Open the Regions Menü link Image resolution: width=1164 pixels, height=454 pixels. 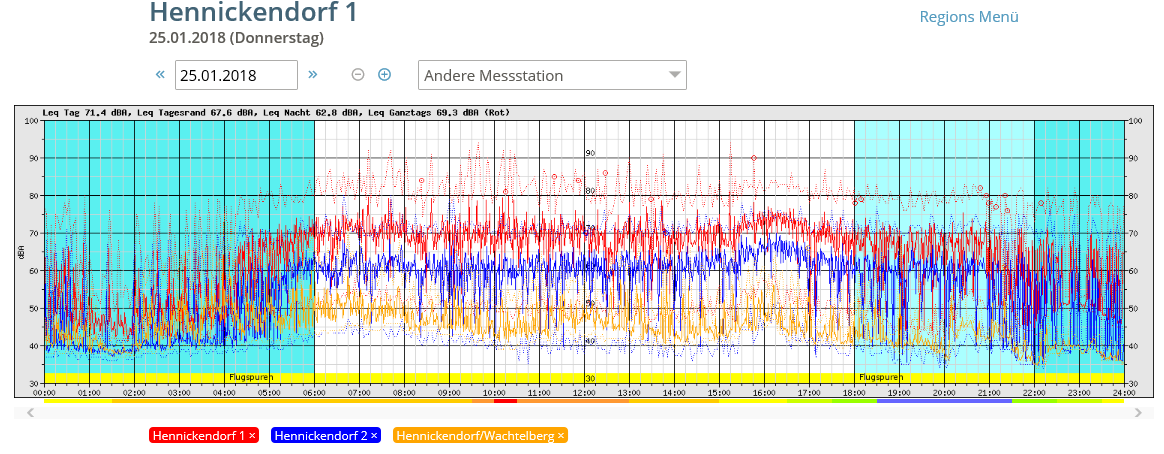(969, 17)
